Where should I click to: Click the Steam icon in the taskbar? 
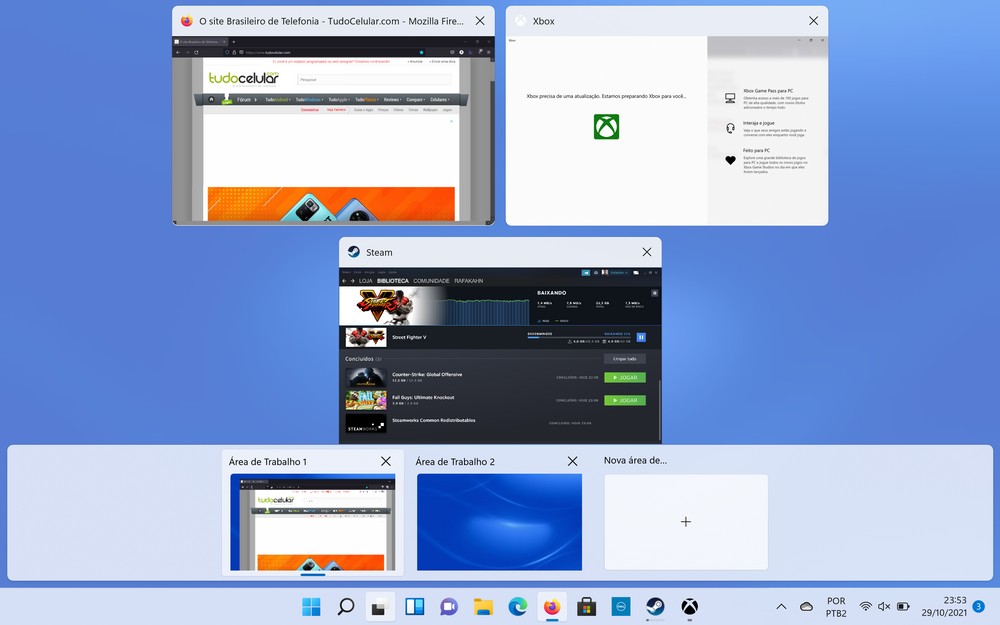655,606
